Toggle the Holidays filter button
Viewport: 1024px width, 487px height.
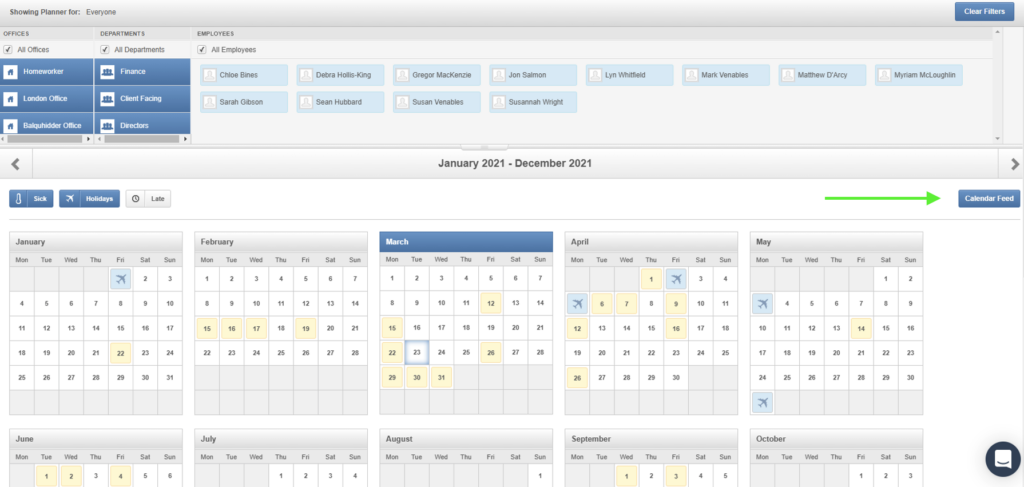coord(89,199)
